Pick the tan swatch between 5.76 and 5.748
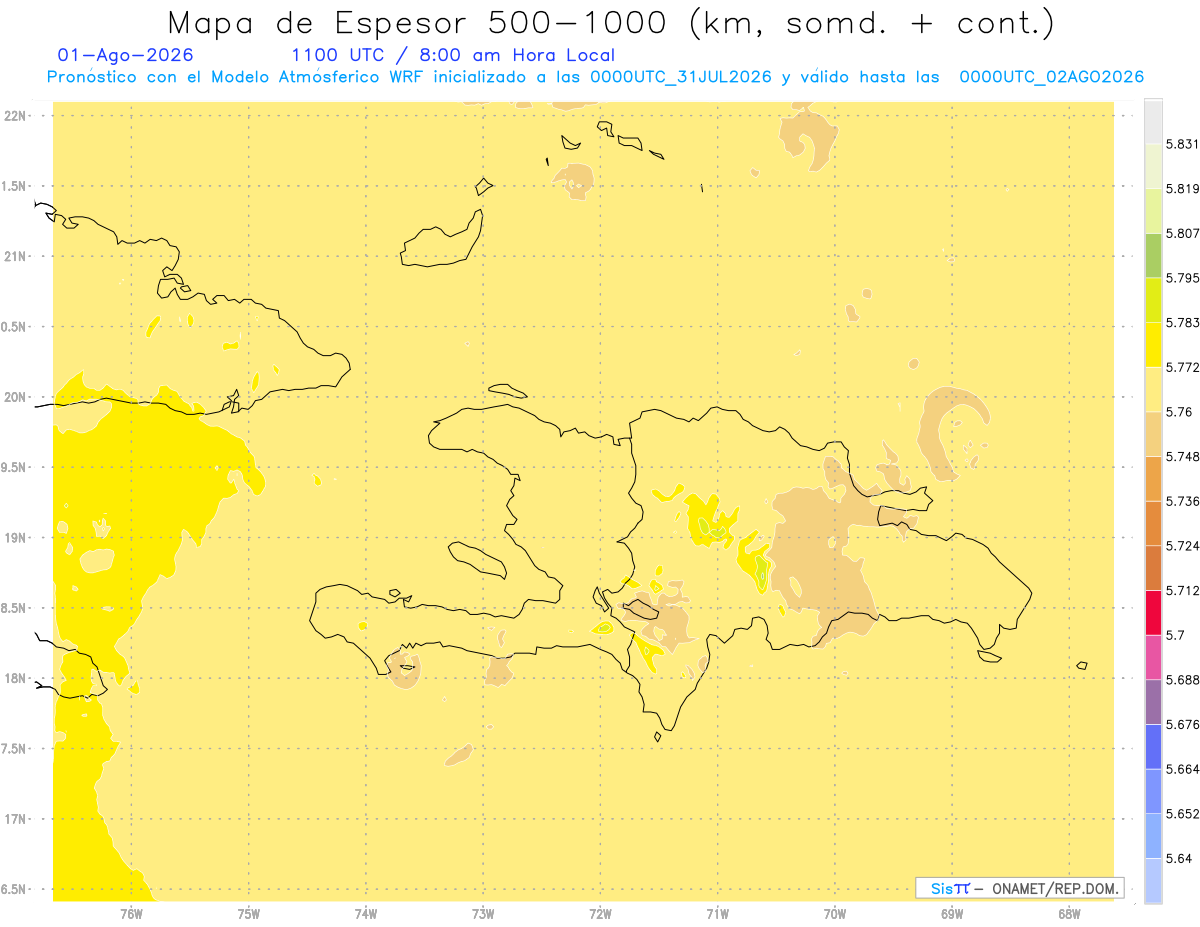The image size is (1200, 927). pyautogui.click(x=1153, y=434)
